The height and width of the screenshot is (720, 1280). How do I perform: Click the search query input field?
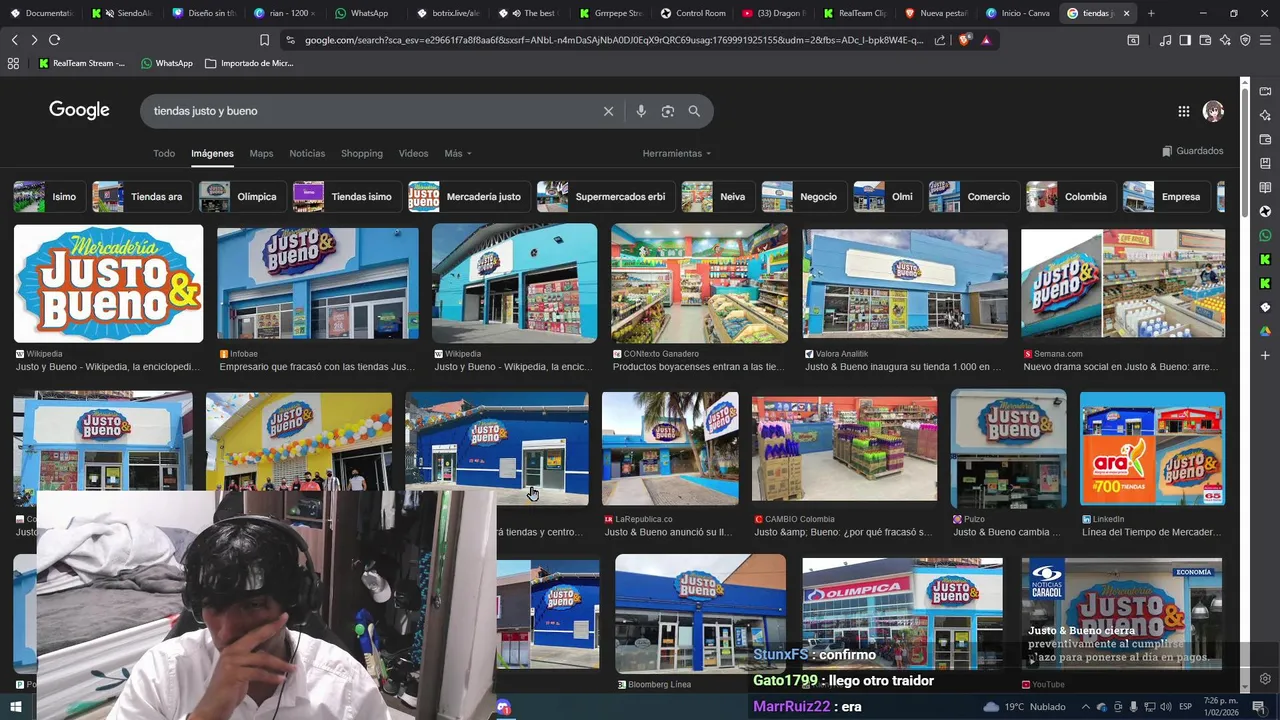pyautogui.click(x=370, y=111)
